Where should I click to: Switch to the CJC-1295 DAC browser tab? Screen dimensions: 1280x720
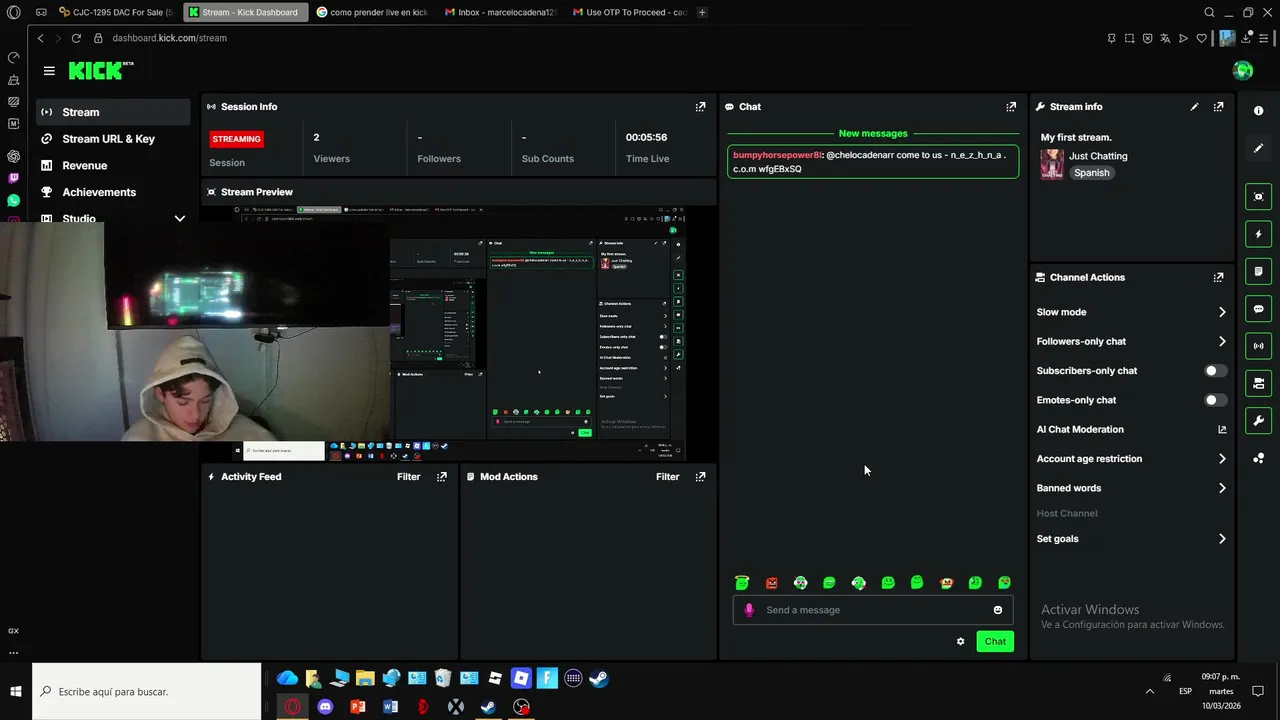[116, 12]
